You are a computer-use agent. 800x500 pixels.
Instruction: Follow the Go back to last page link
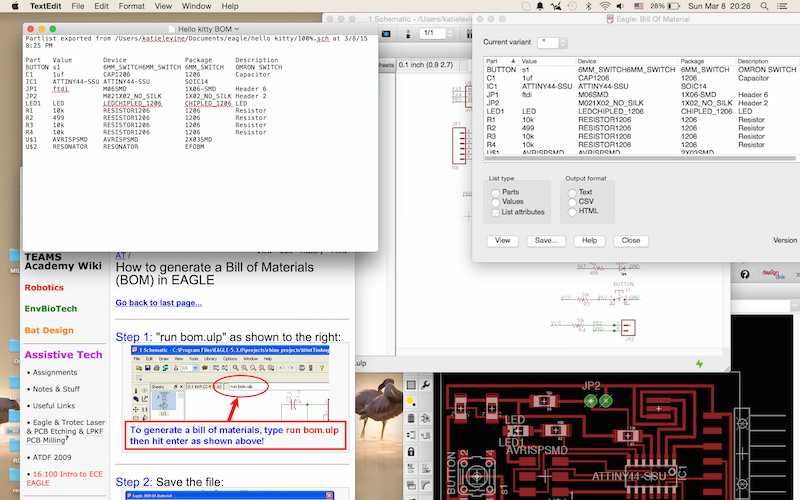point(159,303)
